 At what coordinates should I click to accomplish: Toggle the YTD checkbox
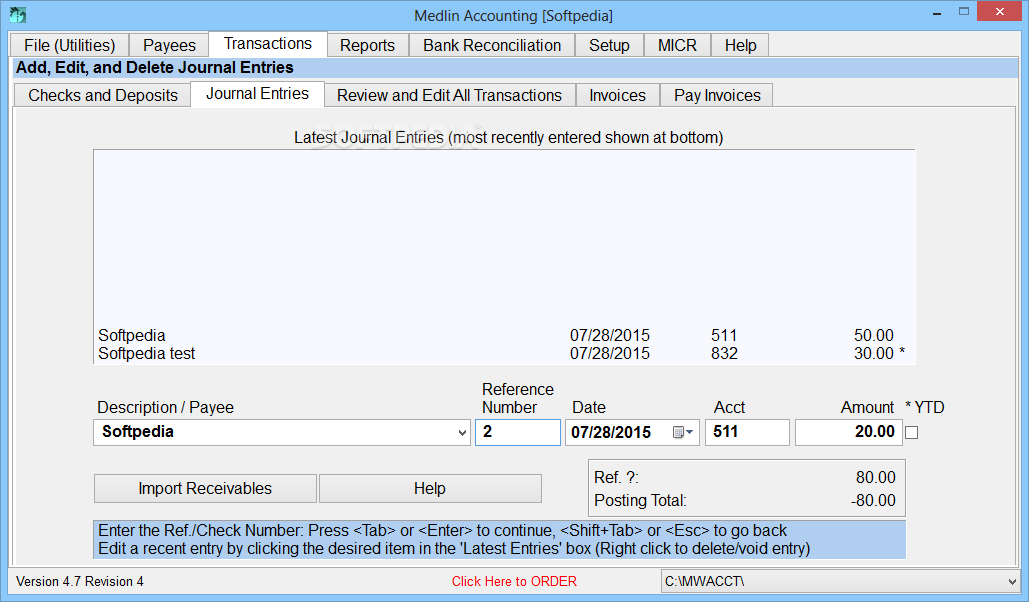(912, 433)
